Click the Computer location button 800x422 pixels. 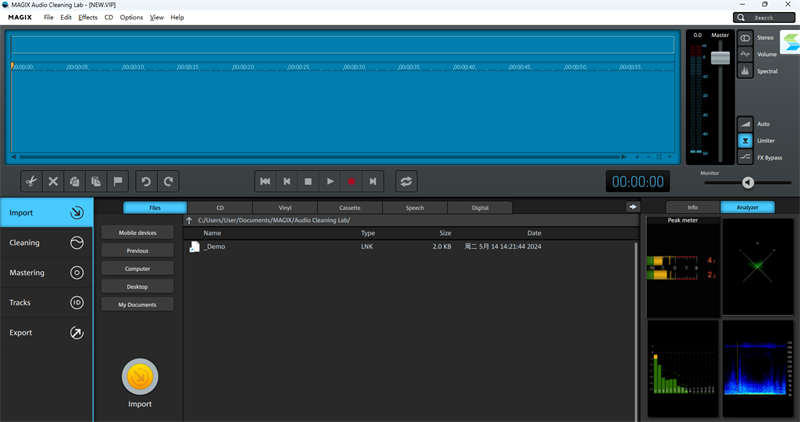coord(138,268)
